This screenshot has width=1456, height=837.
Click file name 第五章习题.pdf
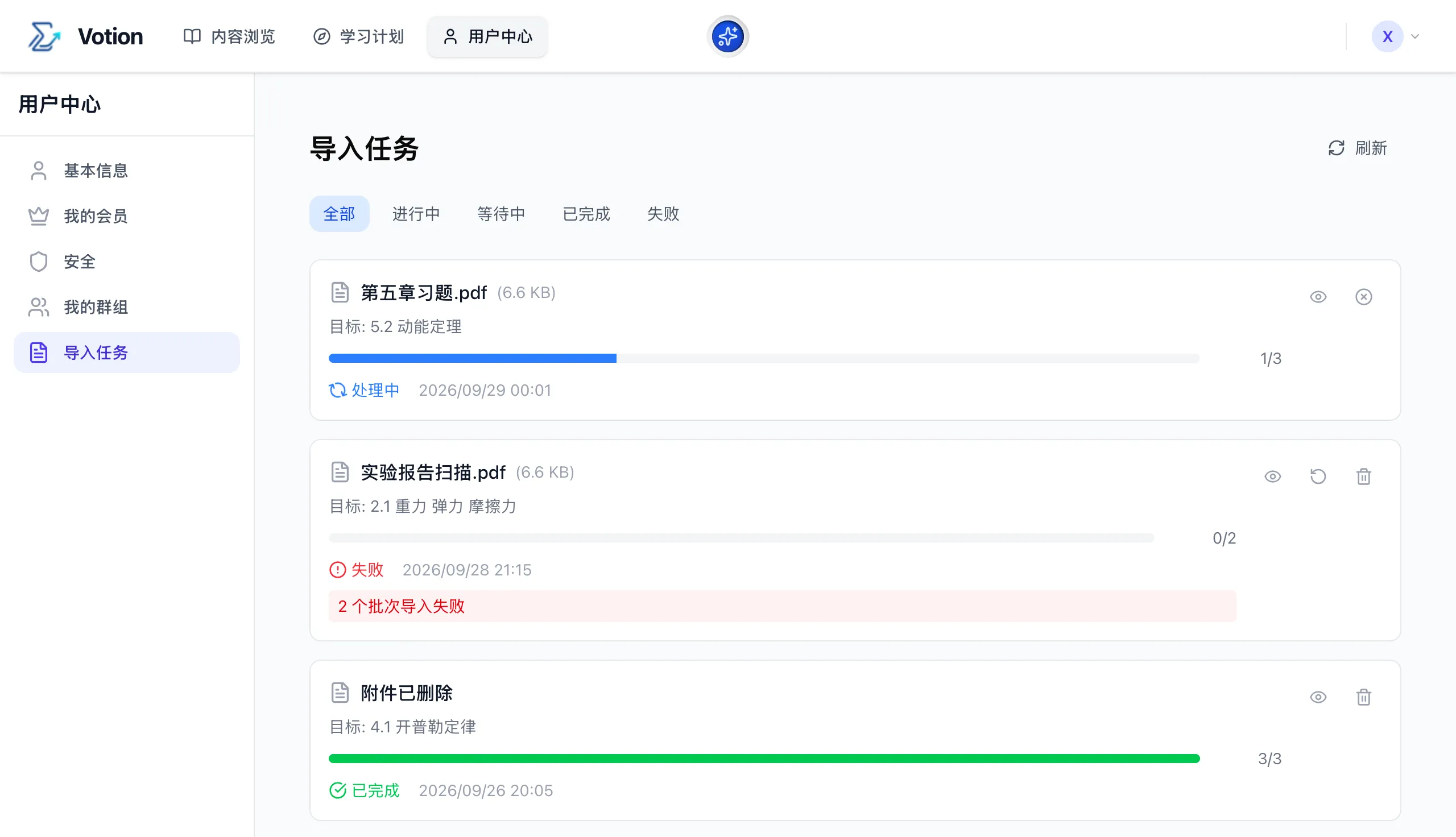pos(424,293)
